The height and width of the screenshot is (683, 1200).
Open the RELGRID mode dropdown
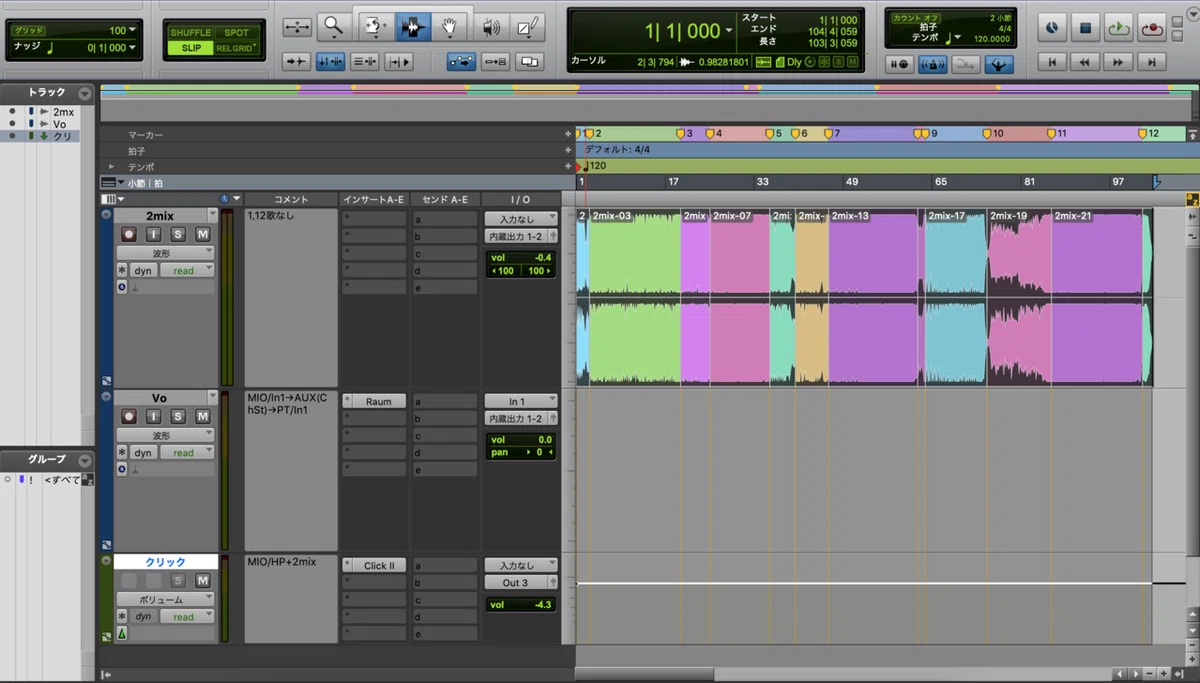238,47
